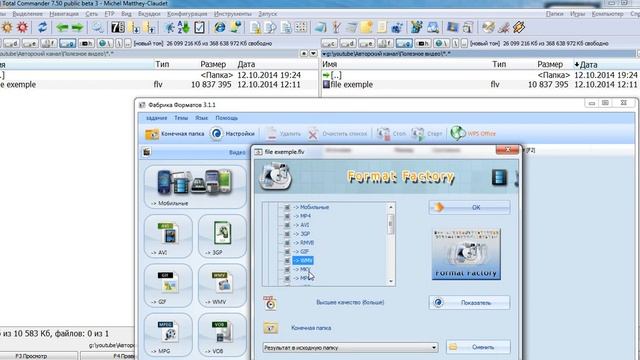The image size is (640, 360).
Task: Click the blue refresh arrows icon in Total Commander
Action: click(x=42, y=27)
